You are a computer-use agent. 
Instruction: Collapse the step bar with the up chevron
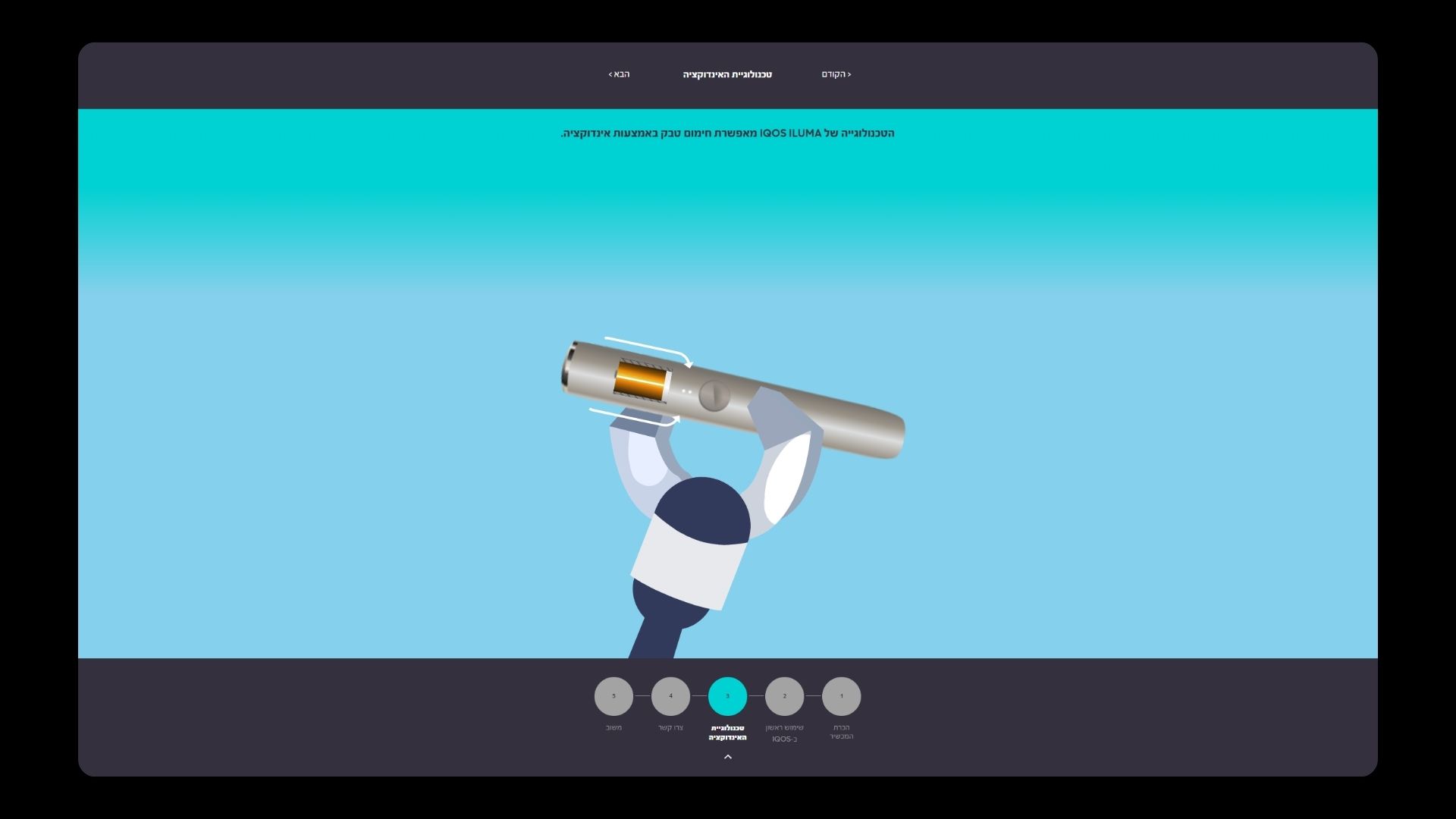pyautogui.click(x=728, y=757)
